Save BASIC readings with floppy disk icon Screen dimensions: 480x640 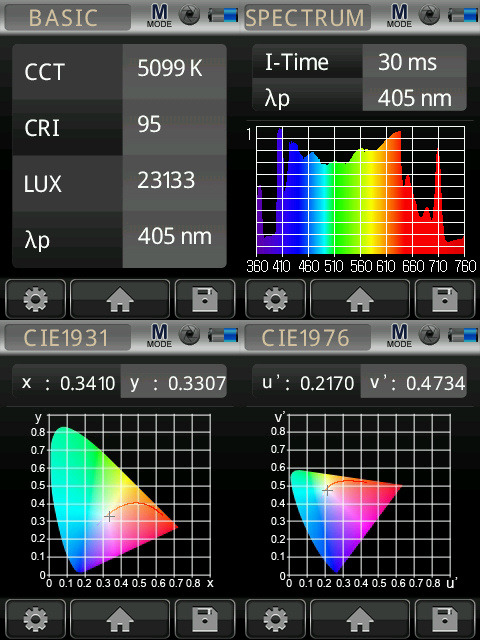[205, 299]
